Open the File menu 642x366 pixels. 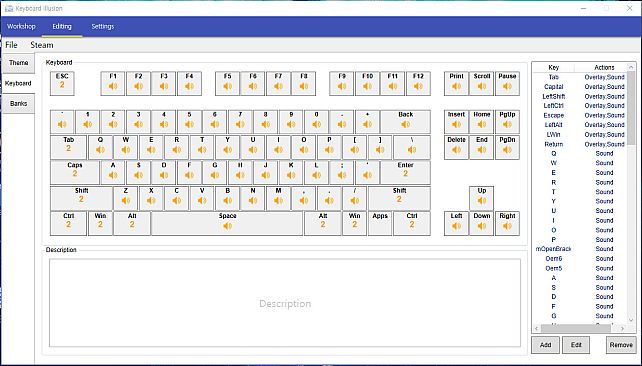(x=11, y=45)
